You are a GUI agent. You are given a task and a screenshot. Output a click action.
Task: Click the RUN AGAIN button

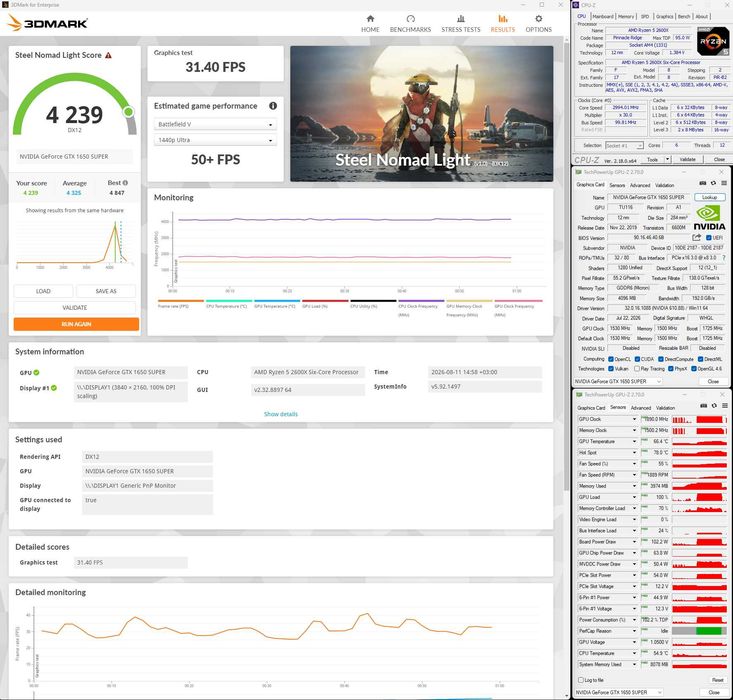click(76, 324)
